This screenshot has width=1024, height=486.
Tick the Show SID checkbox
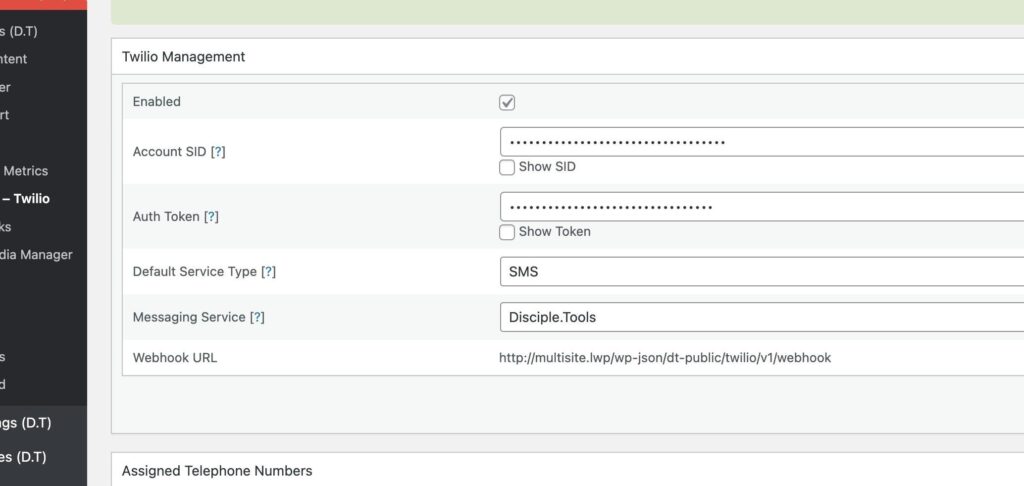(x=507, y=167)
